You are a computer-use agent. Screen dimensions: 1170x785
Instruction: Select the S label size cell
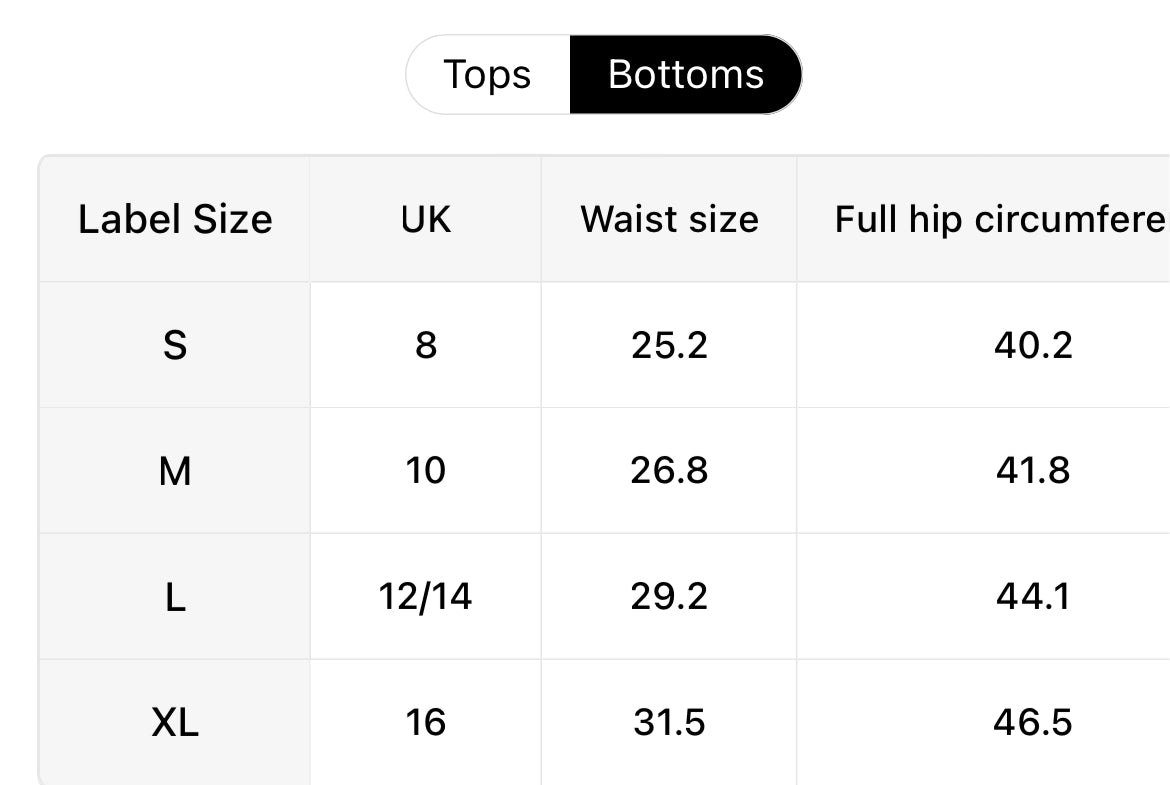tap(175, 345)
